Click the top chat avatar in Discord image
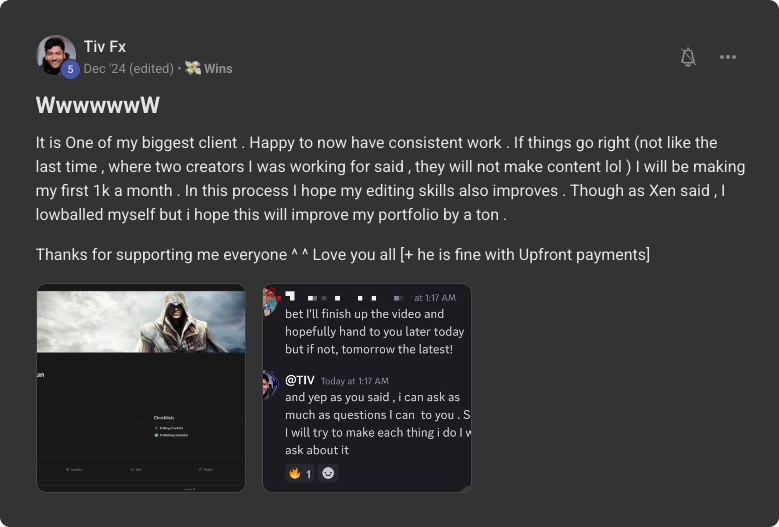Screen dimensions: 779x527 (270, 300)
